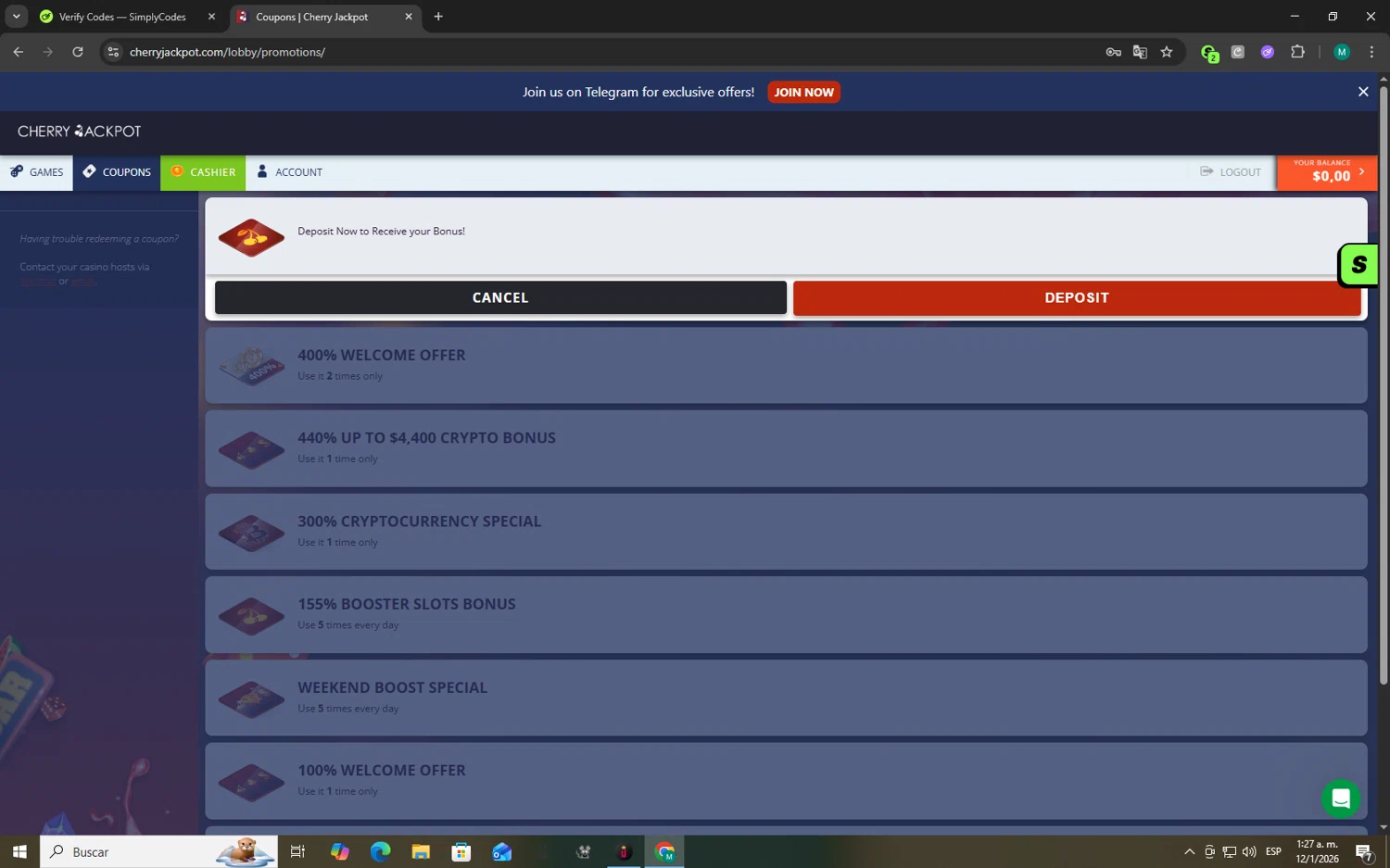Viewport: 1390px width, 868px height.
Task: Select the 440% up to $4,400 Crypto Bonus coupon
Action: point(786,448)
